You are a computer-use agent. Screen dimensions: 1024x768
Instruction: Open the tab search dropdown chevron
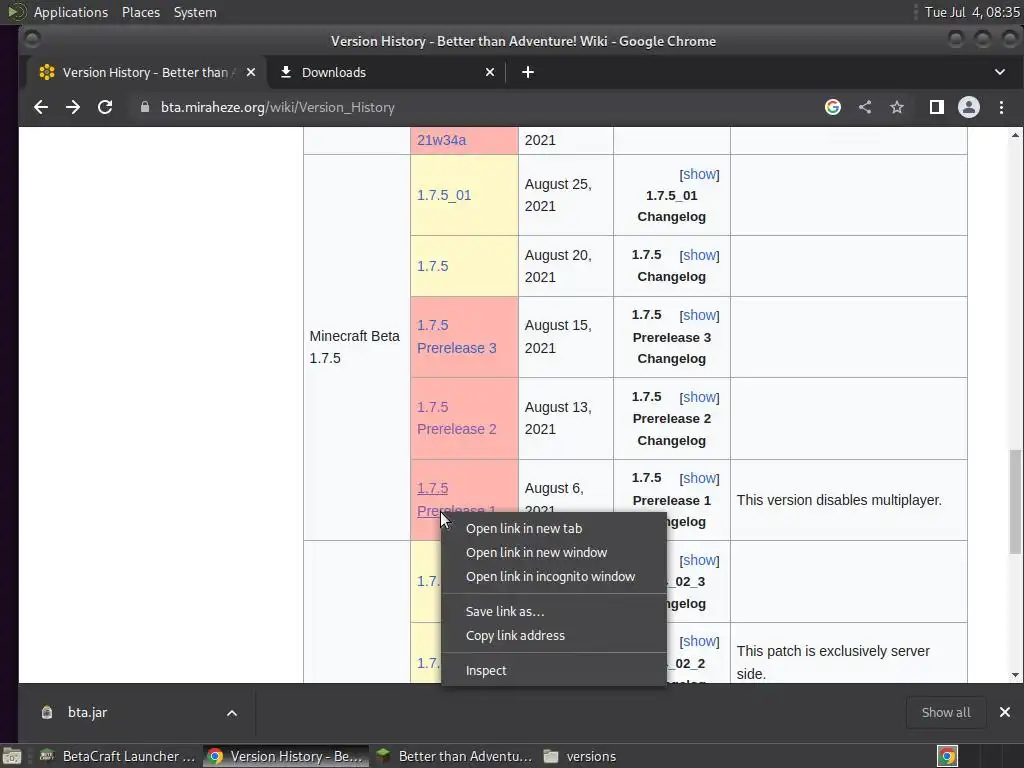tap(1000, 72)
